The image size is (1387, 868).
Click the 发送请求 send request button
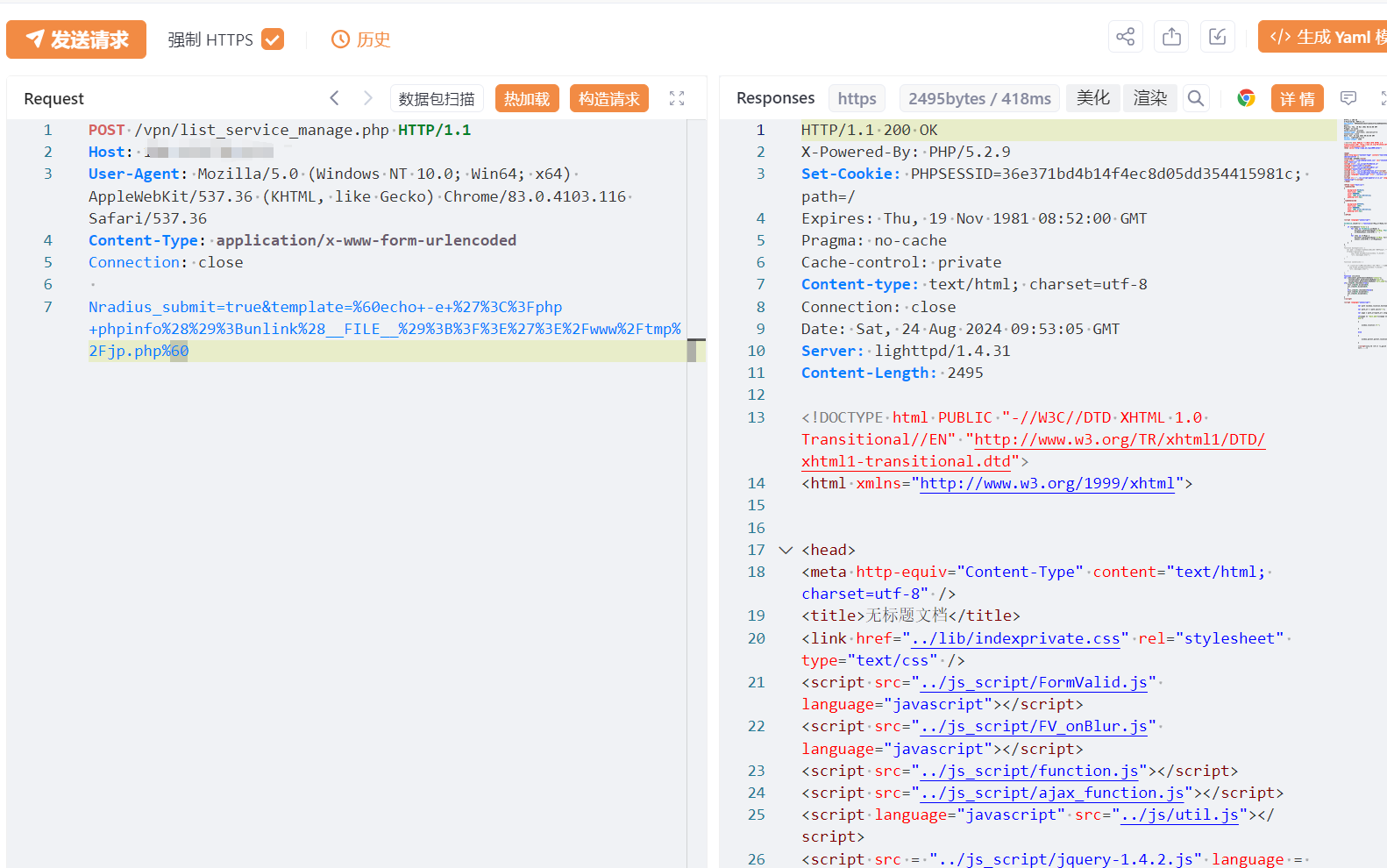tap(76, 39)
